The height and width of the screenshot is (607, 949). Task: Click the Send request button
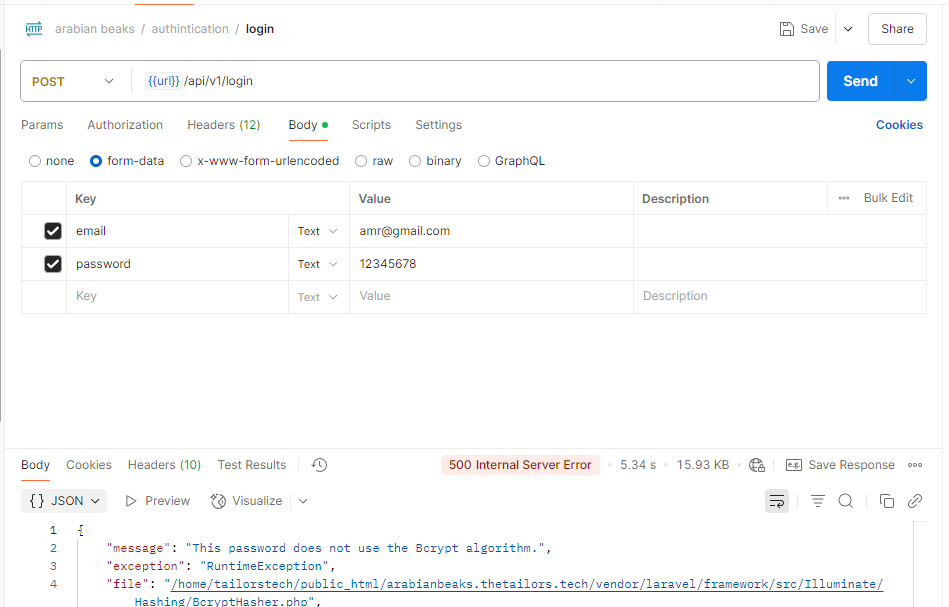(x=859, y=82)
